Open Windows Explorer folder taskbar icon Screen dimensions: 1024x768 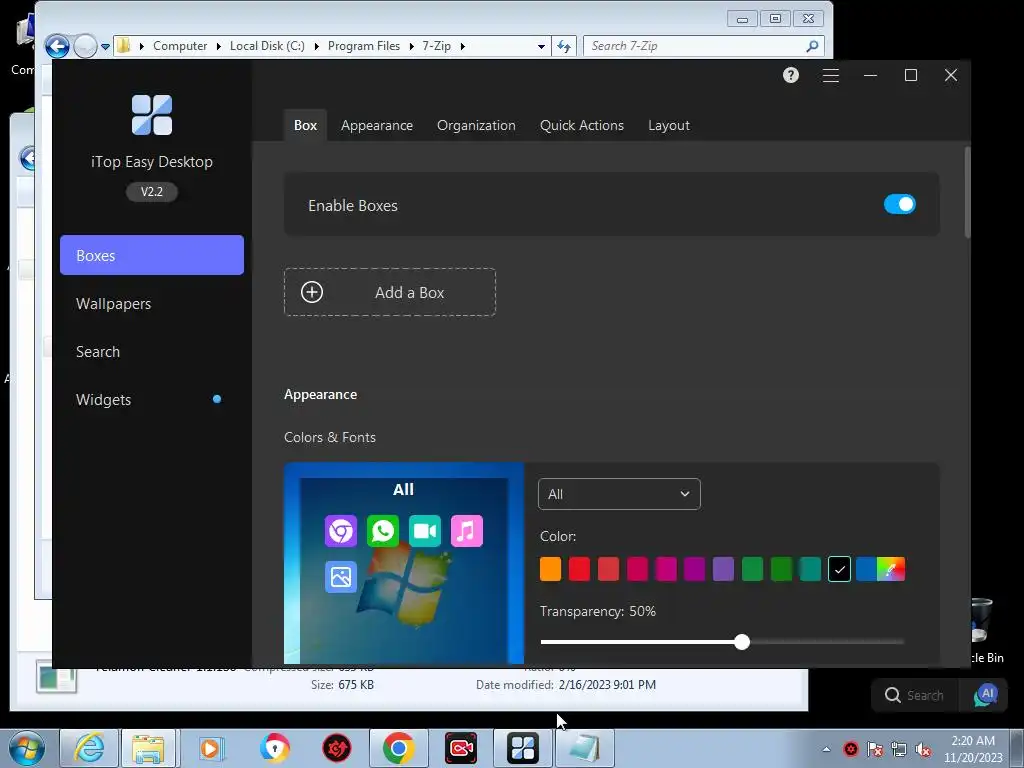pos(148,748)
